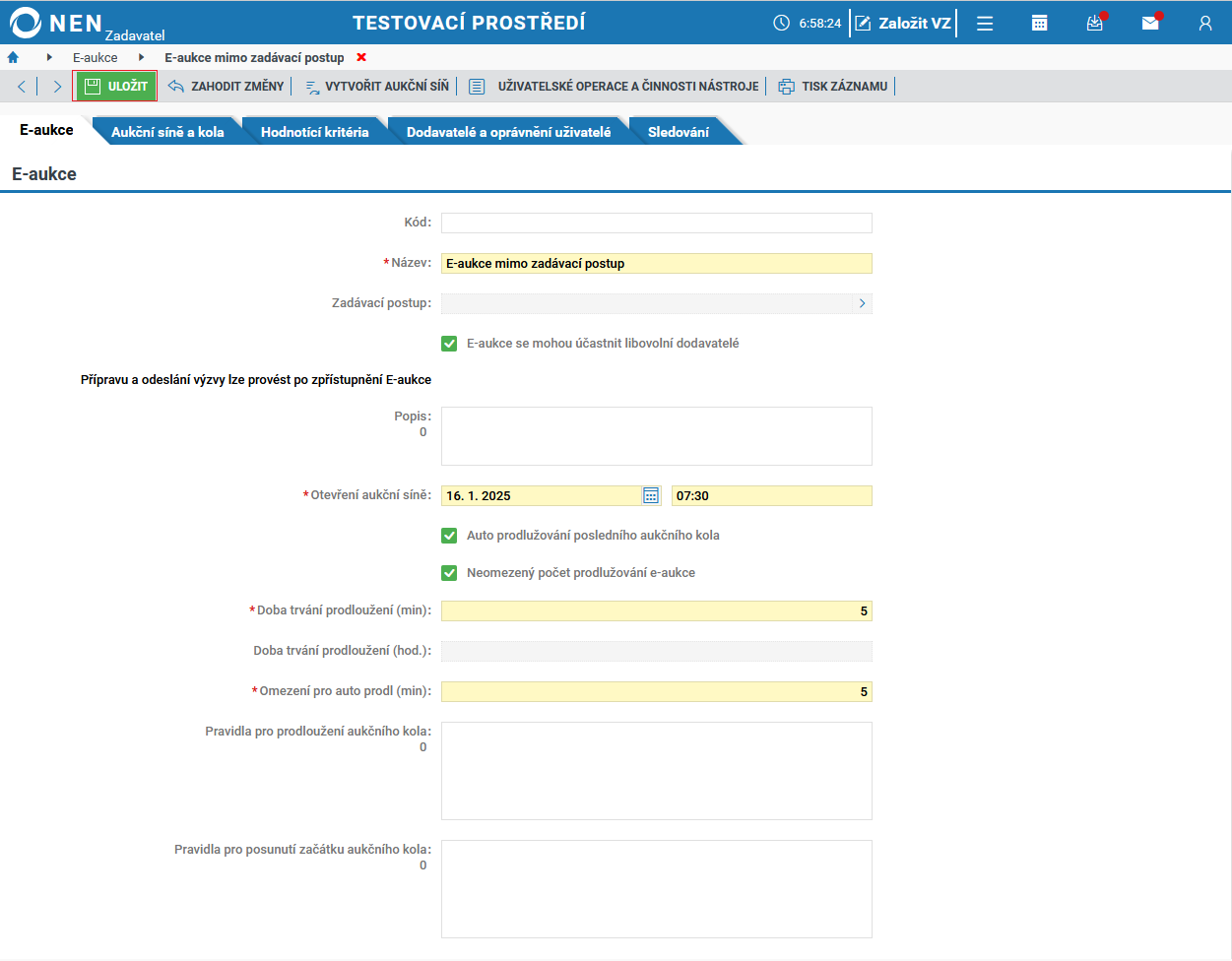Click the TESTOVACÍ PROSTŘEDÍ header text
Viewport: 1232px width, 961px height.
(x=469, y=23)
